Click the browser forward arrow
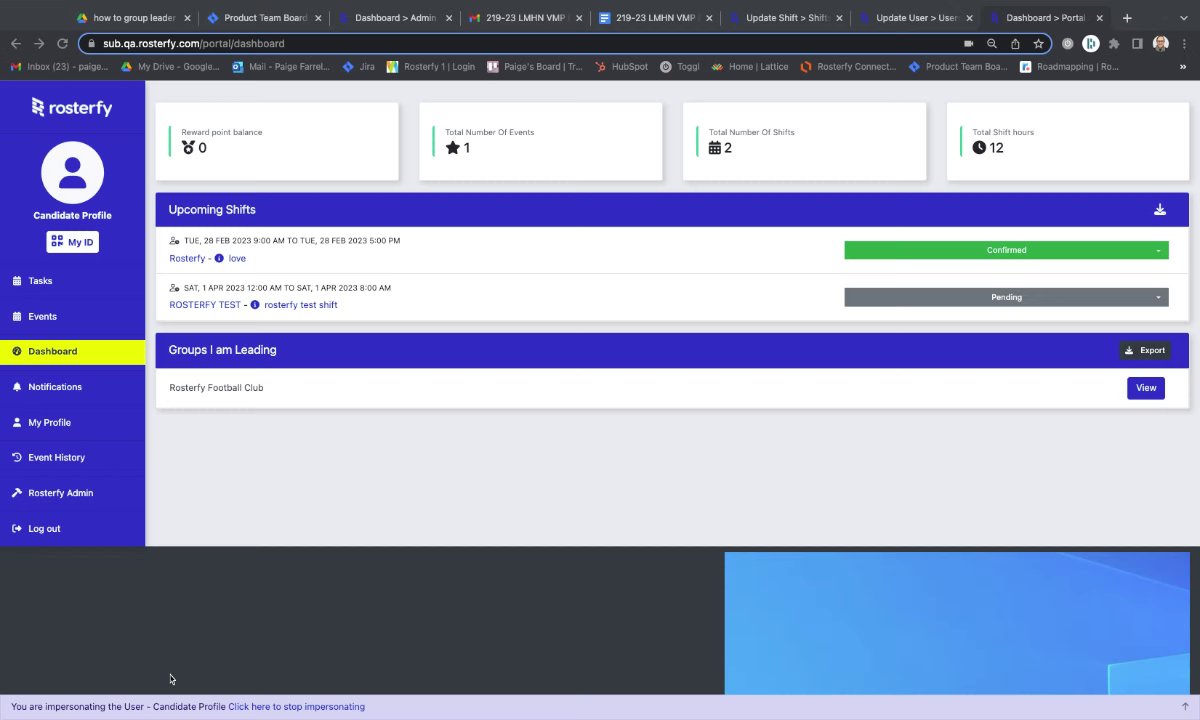The height and width of the screenshot is (720, 1200). tap(39, 44)
